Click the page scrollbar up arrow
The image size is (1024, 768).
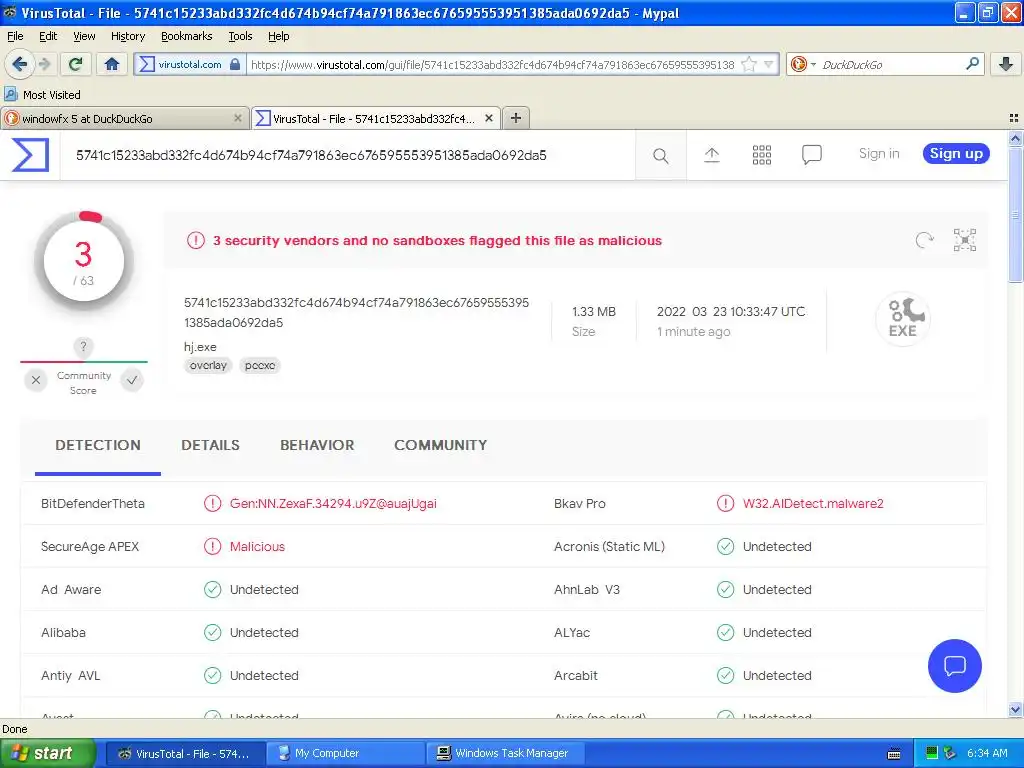point(1015,138)
